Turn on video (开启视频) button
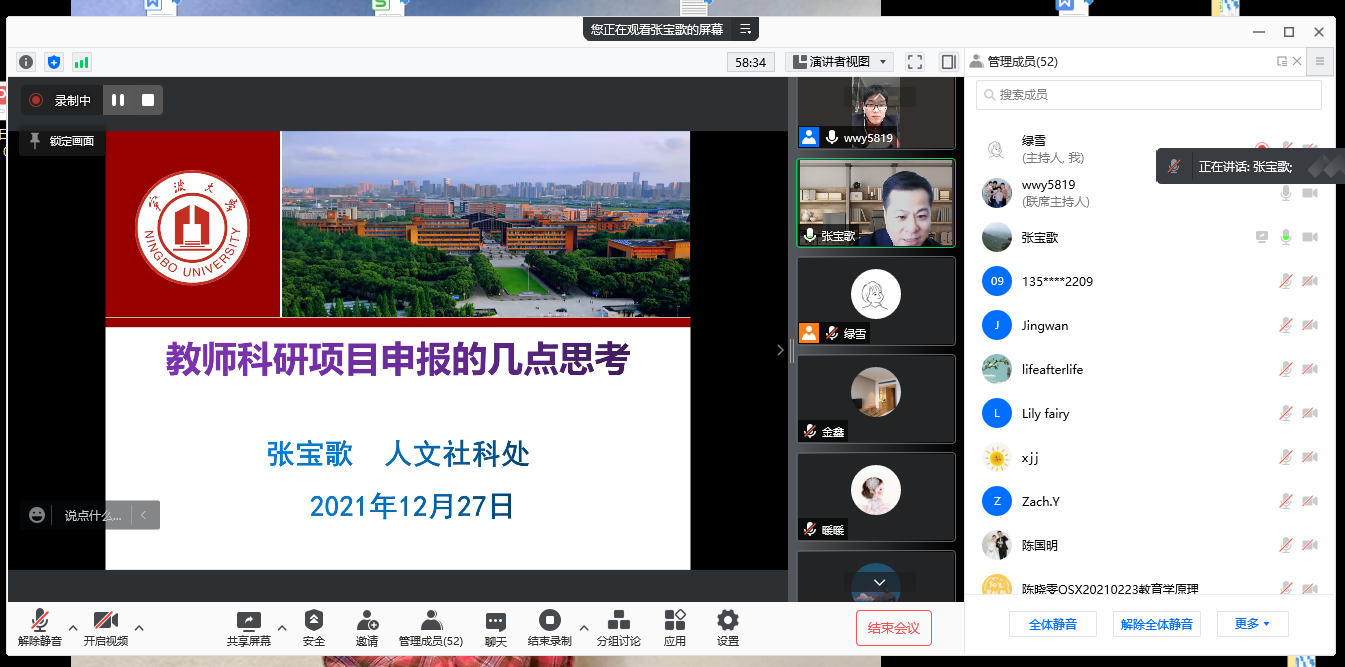 106,621
